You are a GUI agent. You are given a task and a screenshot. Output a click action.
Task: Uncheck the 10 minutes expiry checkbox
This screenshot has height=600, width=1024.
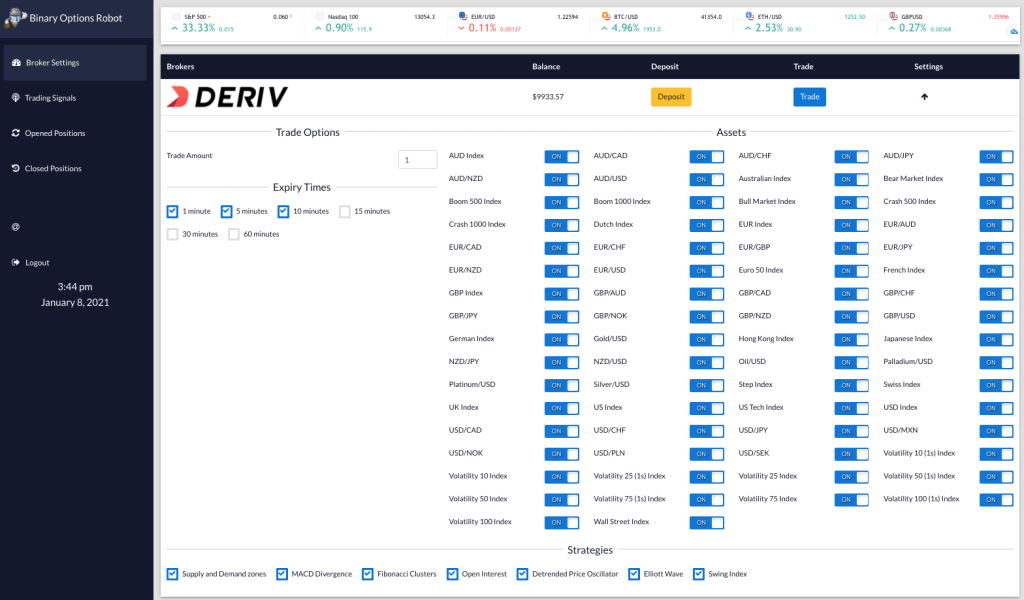[x=283, y=212]
